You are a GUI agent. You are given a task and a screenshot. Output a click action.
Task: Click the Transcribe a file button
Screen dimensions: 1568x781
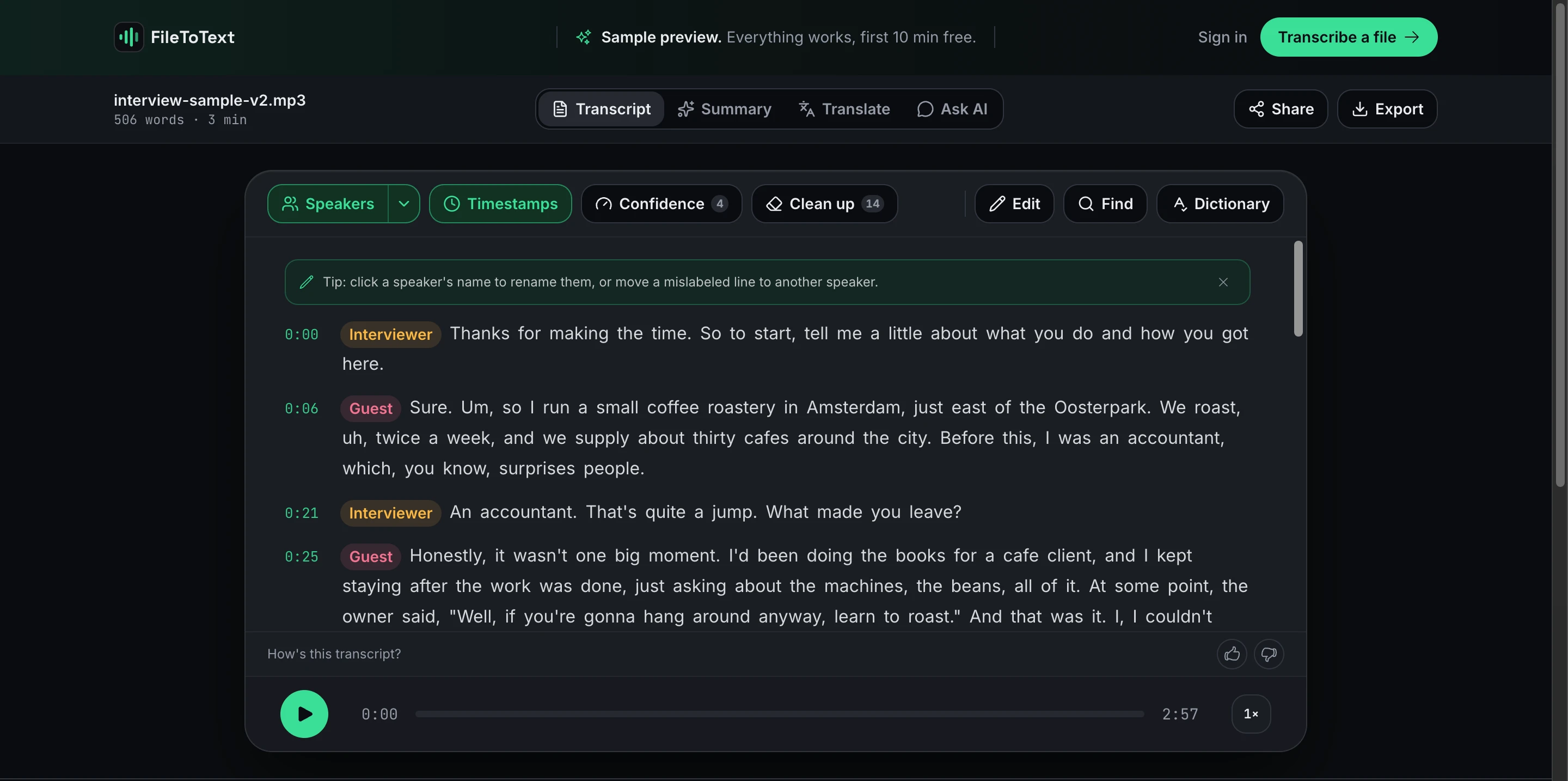tap(1348, 37)
